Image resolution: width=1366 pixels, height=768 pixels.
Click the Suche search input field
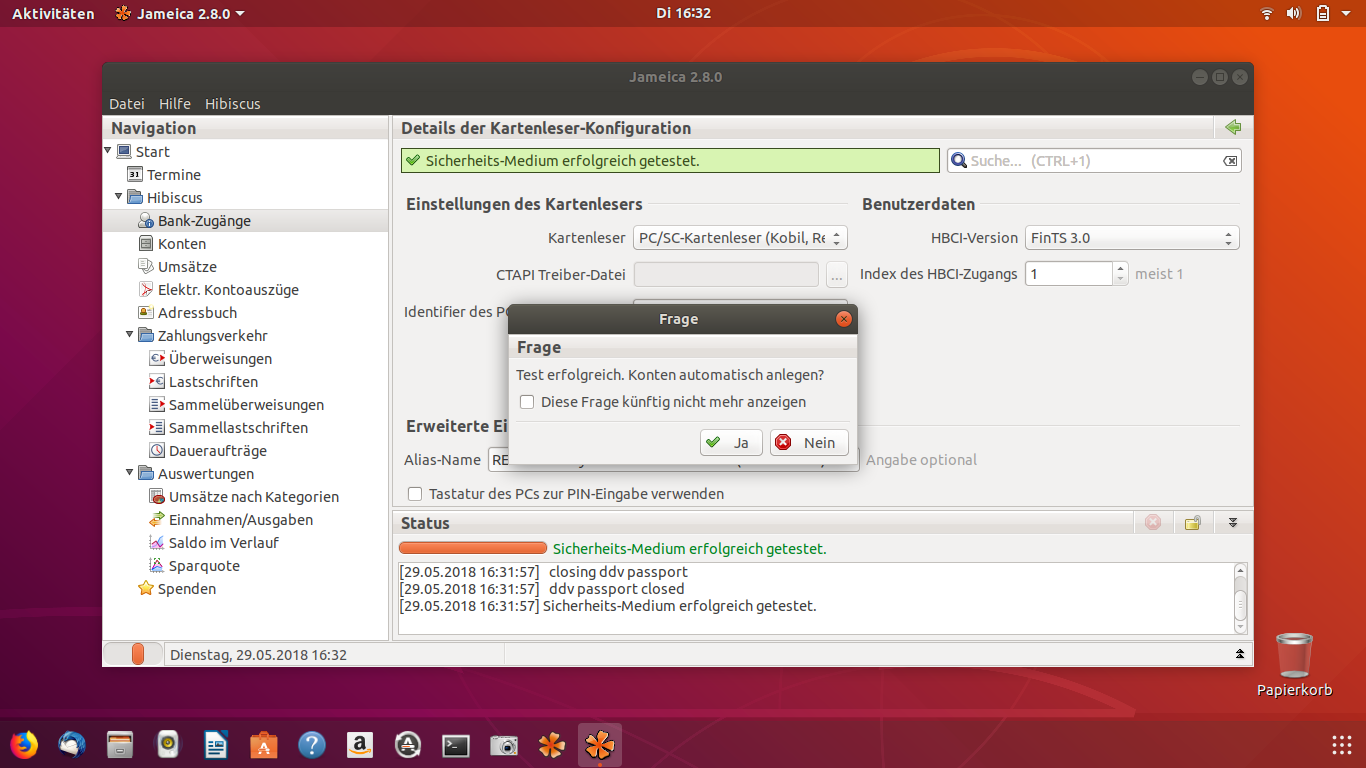[1094, 161]
